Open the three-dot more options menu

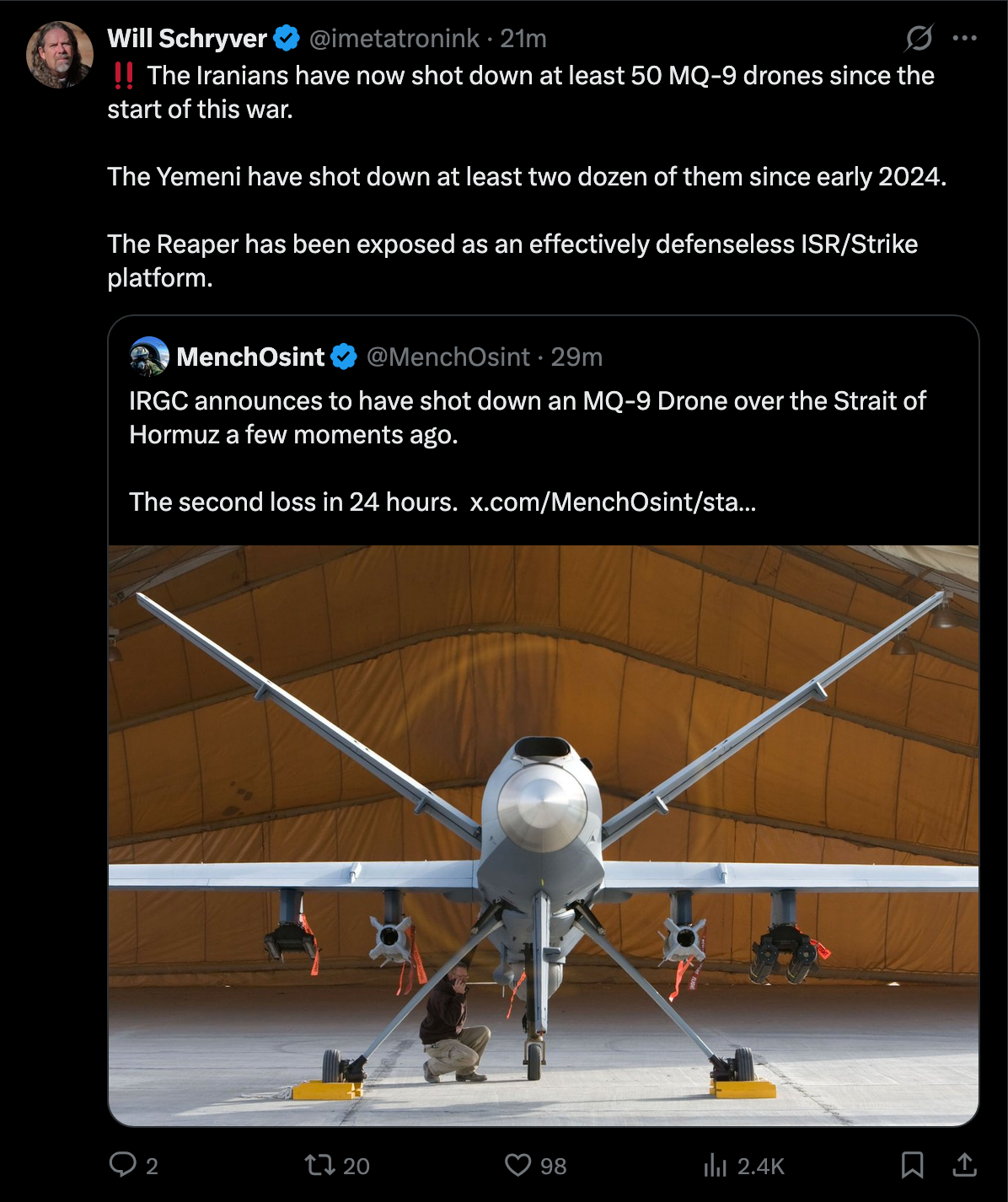pos(964,38)
